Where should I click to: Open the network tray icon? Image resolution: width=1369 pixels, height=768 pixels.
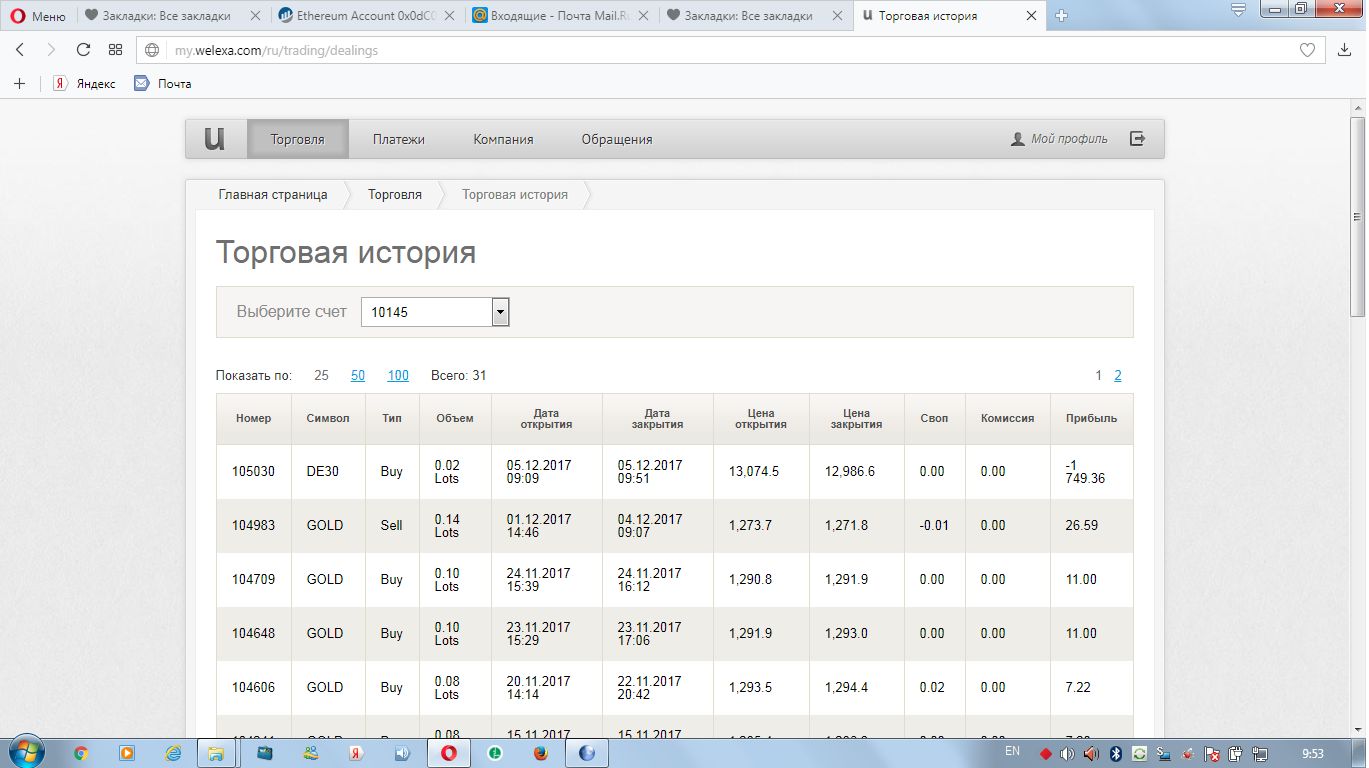(x=1260, y=753)
